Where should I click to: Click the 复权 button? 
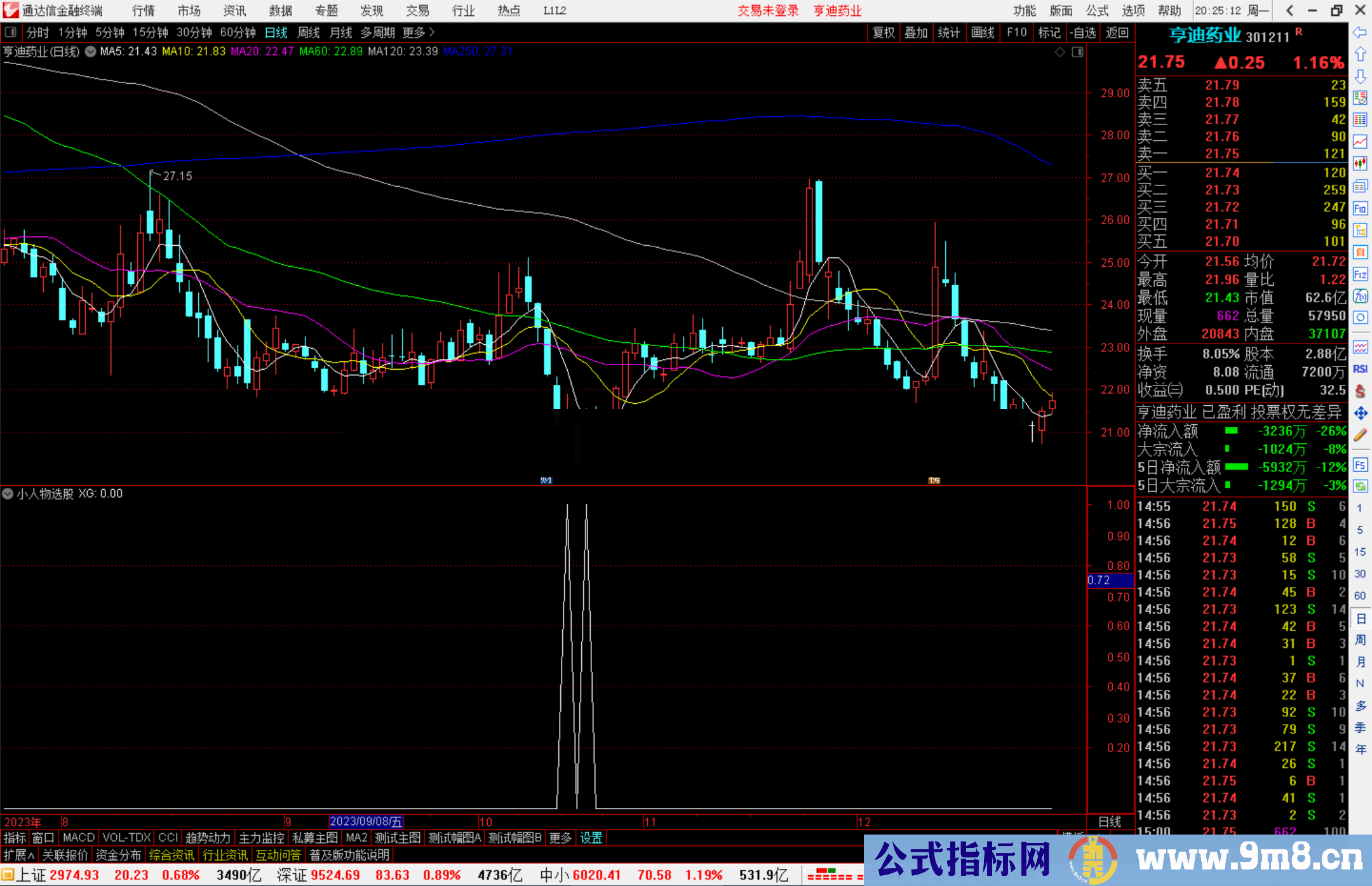click(x=884, y=32)
